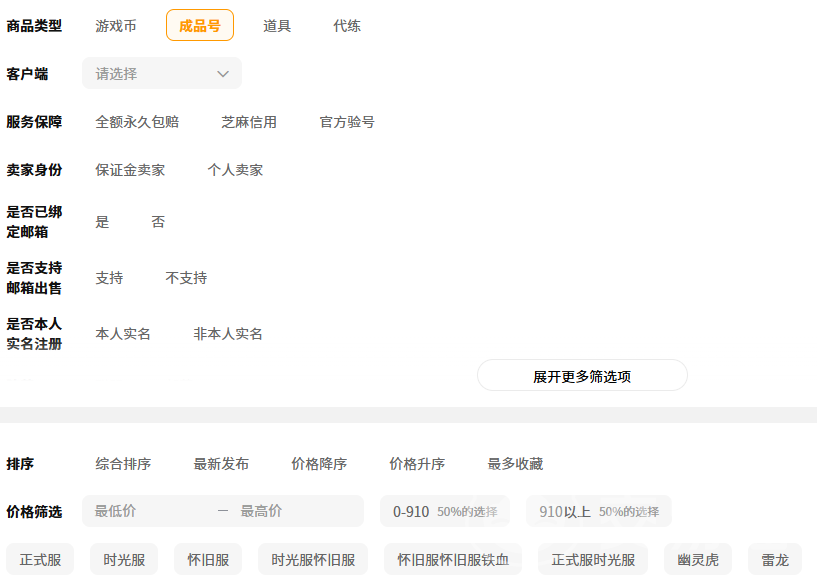The width and height of the screenshot is (817, 587).
Task: Click the 最低价 minimum price field
Action: coord(145,511)
